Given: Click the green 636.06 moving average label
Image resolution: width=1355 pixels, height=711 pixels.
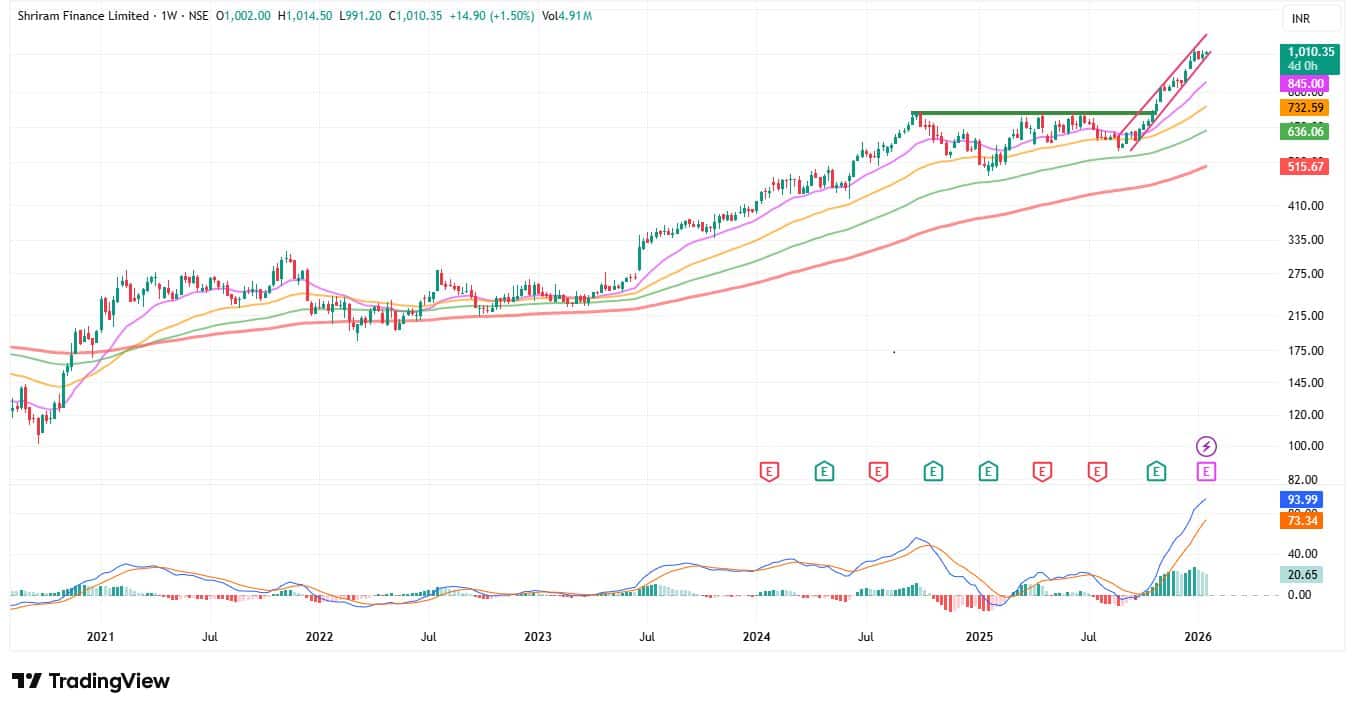Looking at the screenshot, I should click(x=1306, y=131).
